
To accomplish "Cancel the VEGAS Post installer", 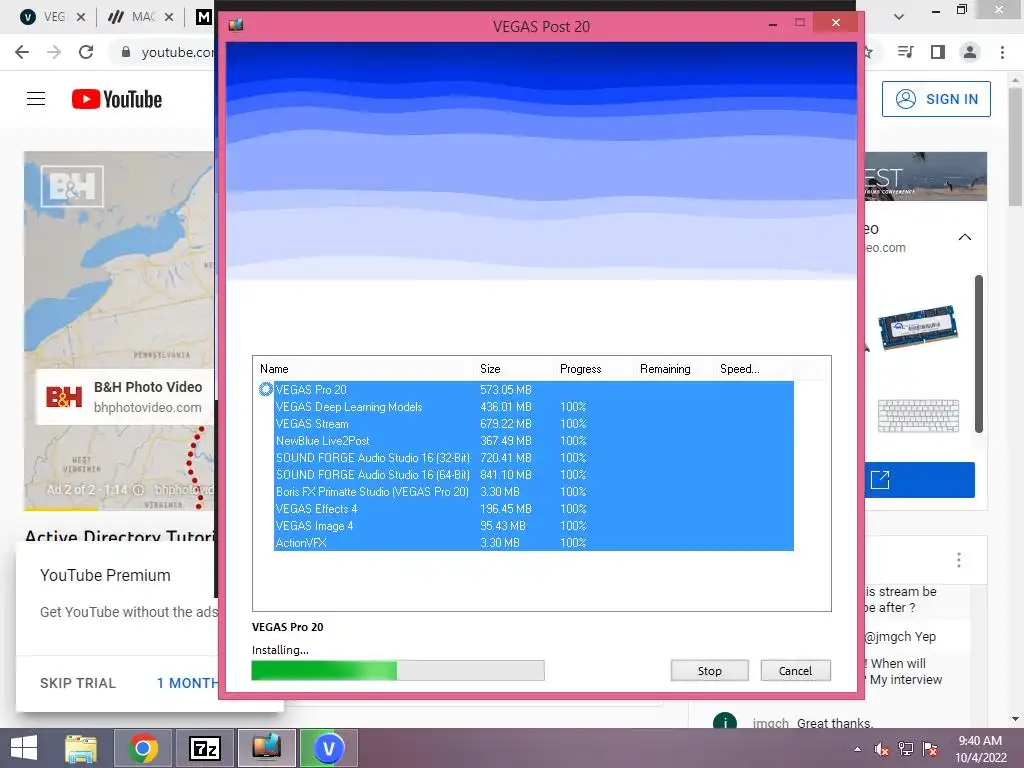I will pos(795,671).
